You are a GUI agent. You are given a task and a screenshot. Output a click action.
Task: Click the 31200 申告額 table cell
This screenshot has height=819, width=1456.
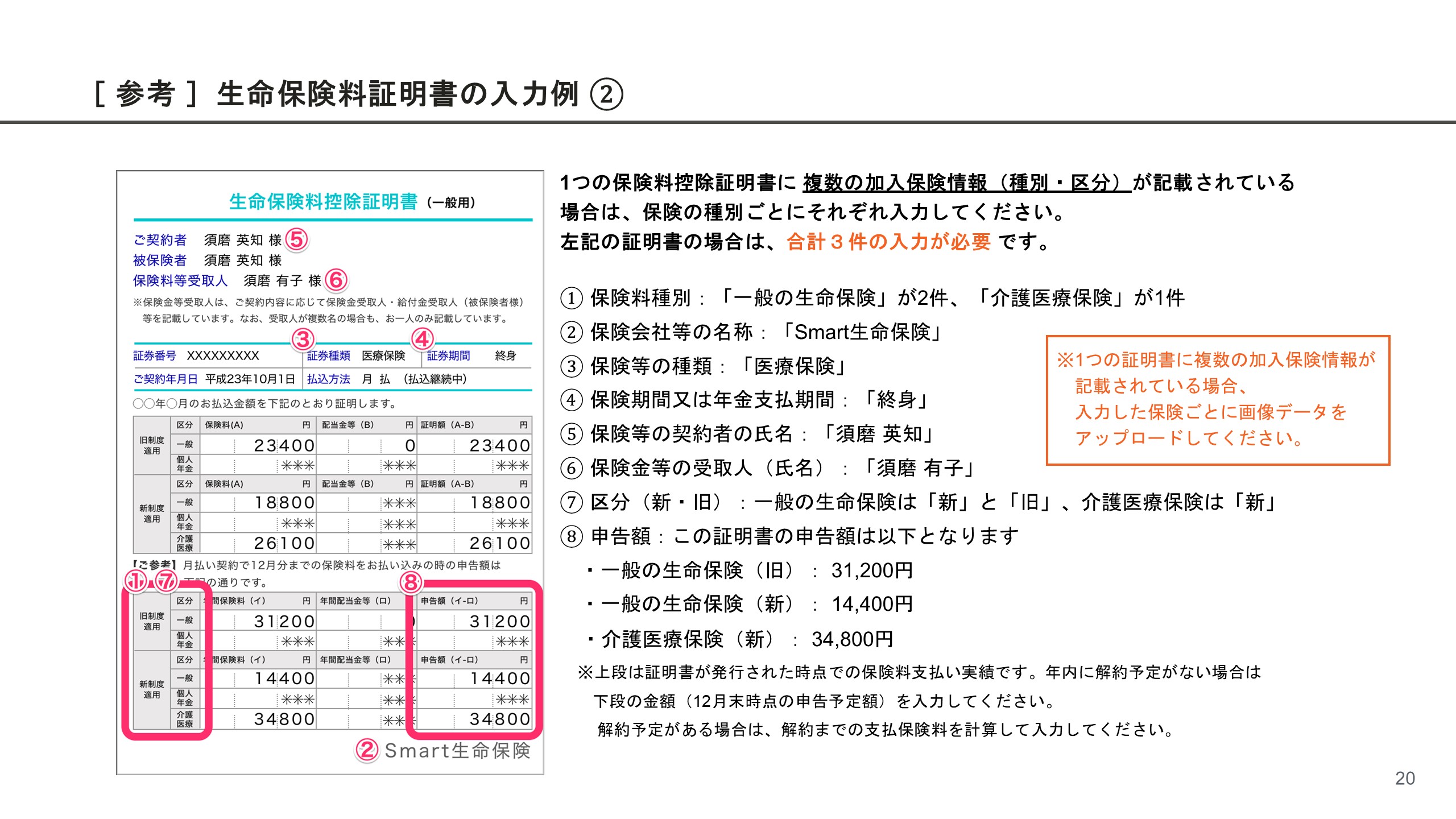point(498,622)
